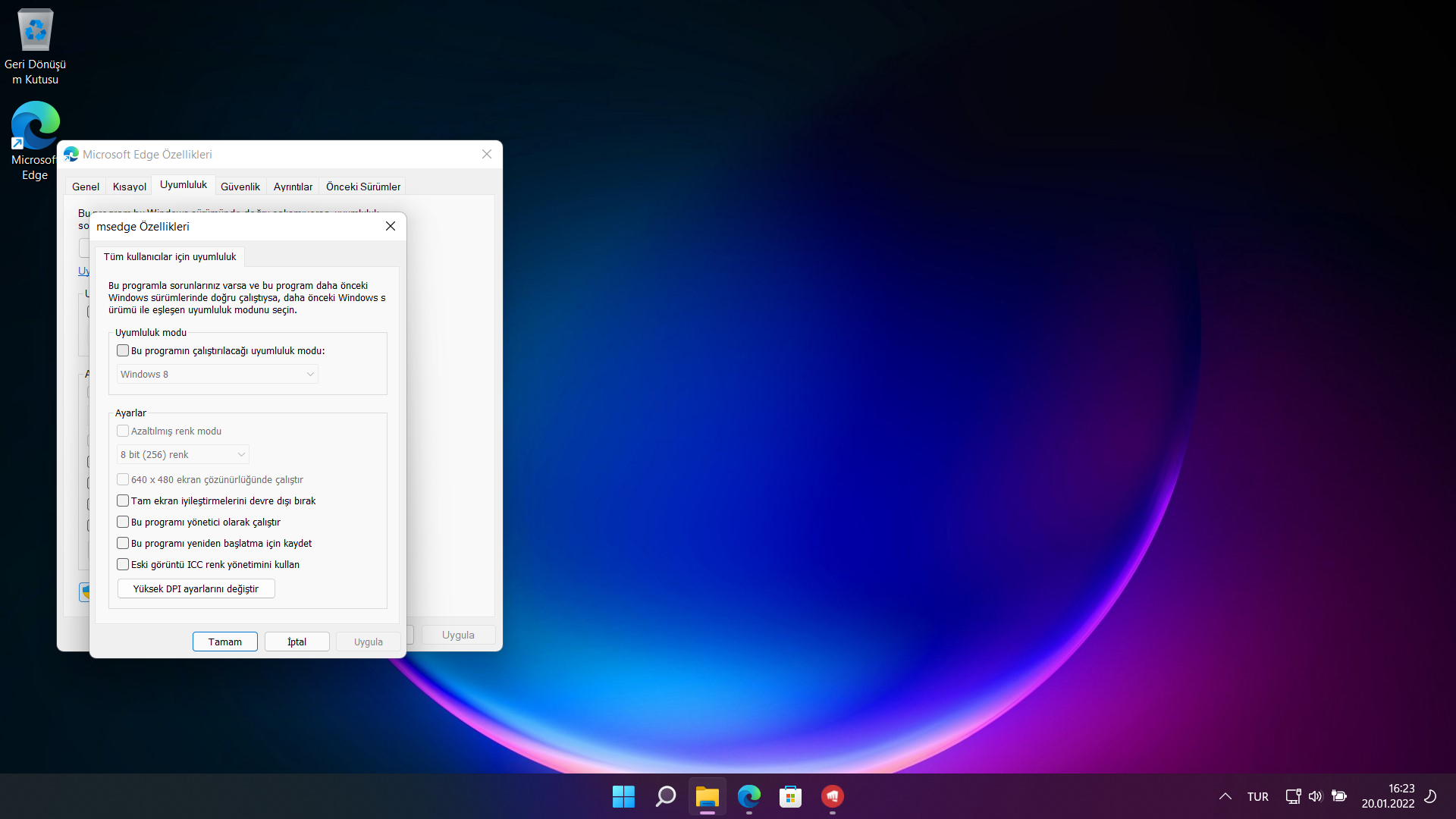
Task: Click the Windows Start button
Action: coord(623,796)
